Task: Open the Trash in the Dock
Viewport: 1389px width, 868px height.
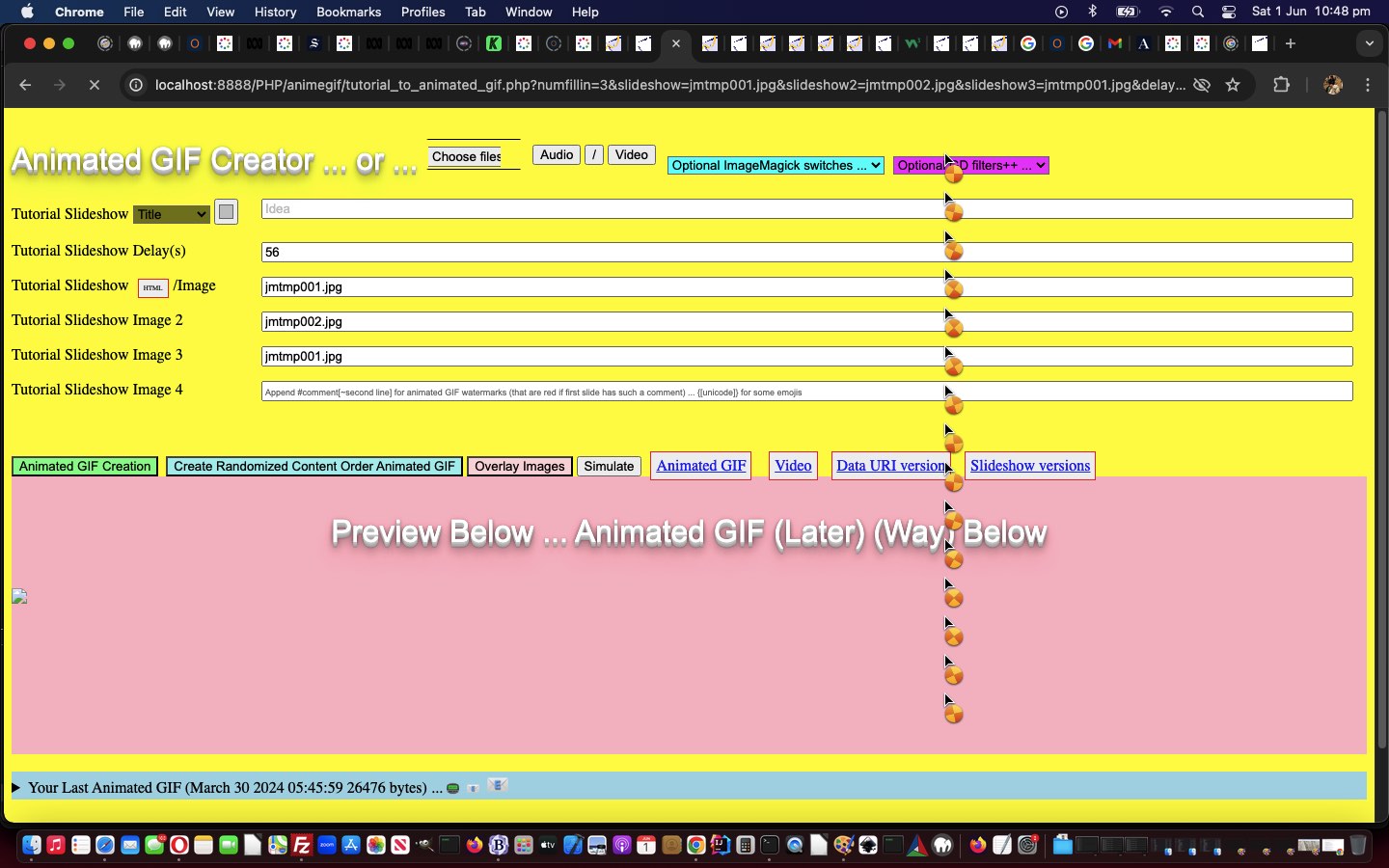Action: coord(1358,846)
